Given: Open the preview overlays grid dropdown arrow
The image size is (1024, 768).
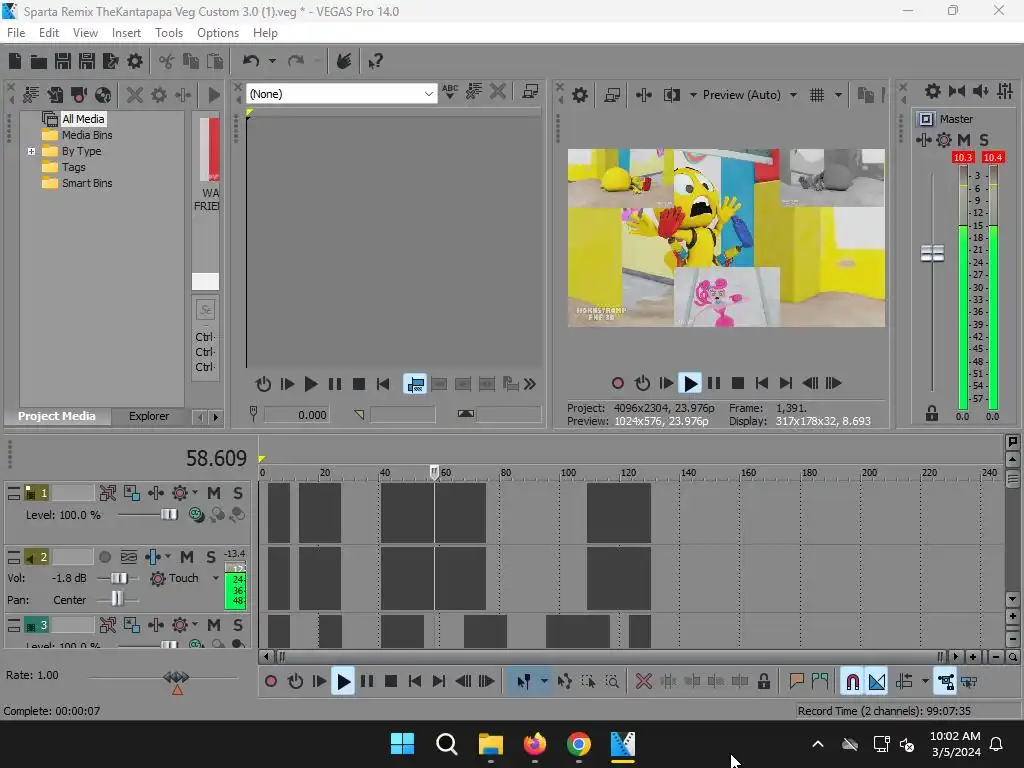Looking at the screenshot, I should 839,95.
